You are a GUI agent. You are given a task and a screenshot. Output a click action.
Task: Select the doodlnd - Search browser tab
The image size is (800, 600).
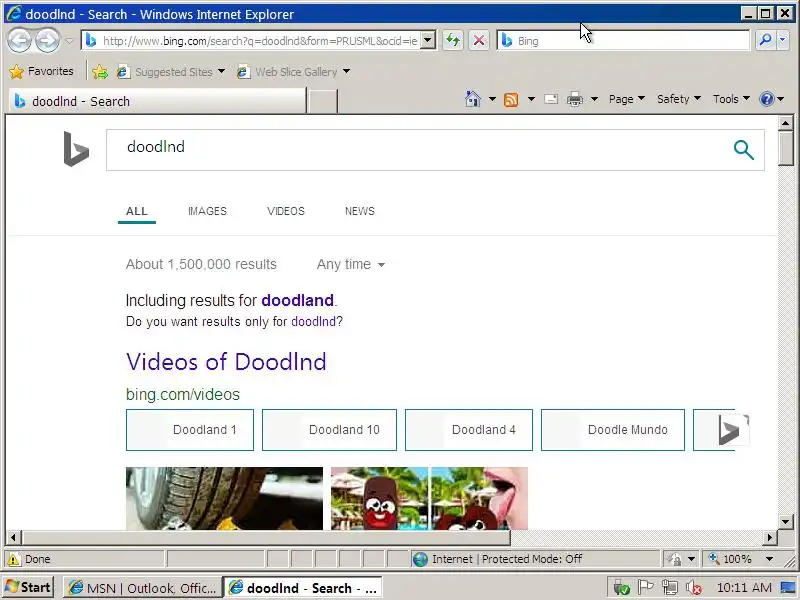pos(157,101)
